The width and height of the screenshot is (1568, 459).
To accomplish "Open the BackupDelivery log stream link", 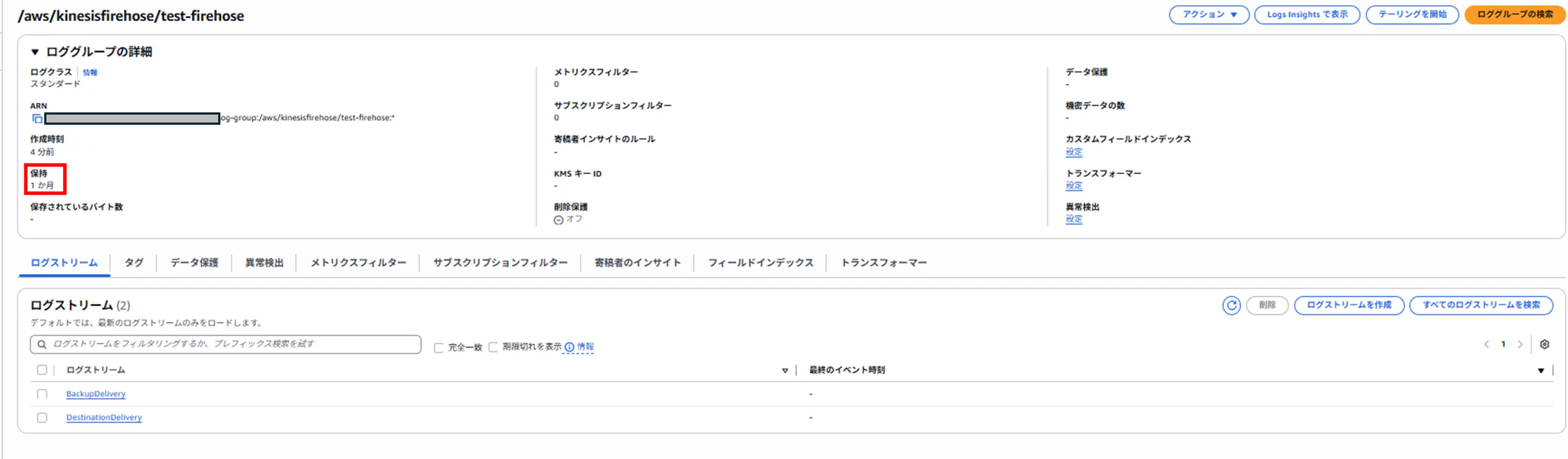I will coord(96,394).
